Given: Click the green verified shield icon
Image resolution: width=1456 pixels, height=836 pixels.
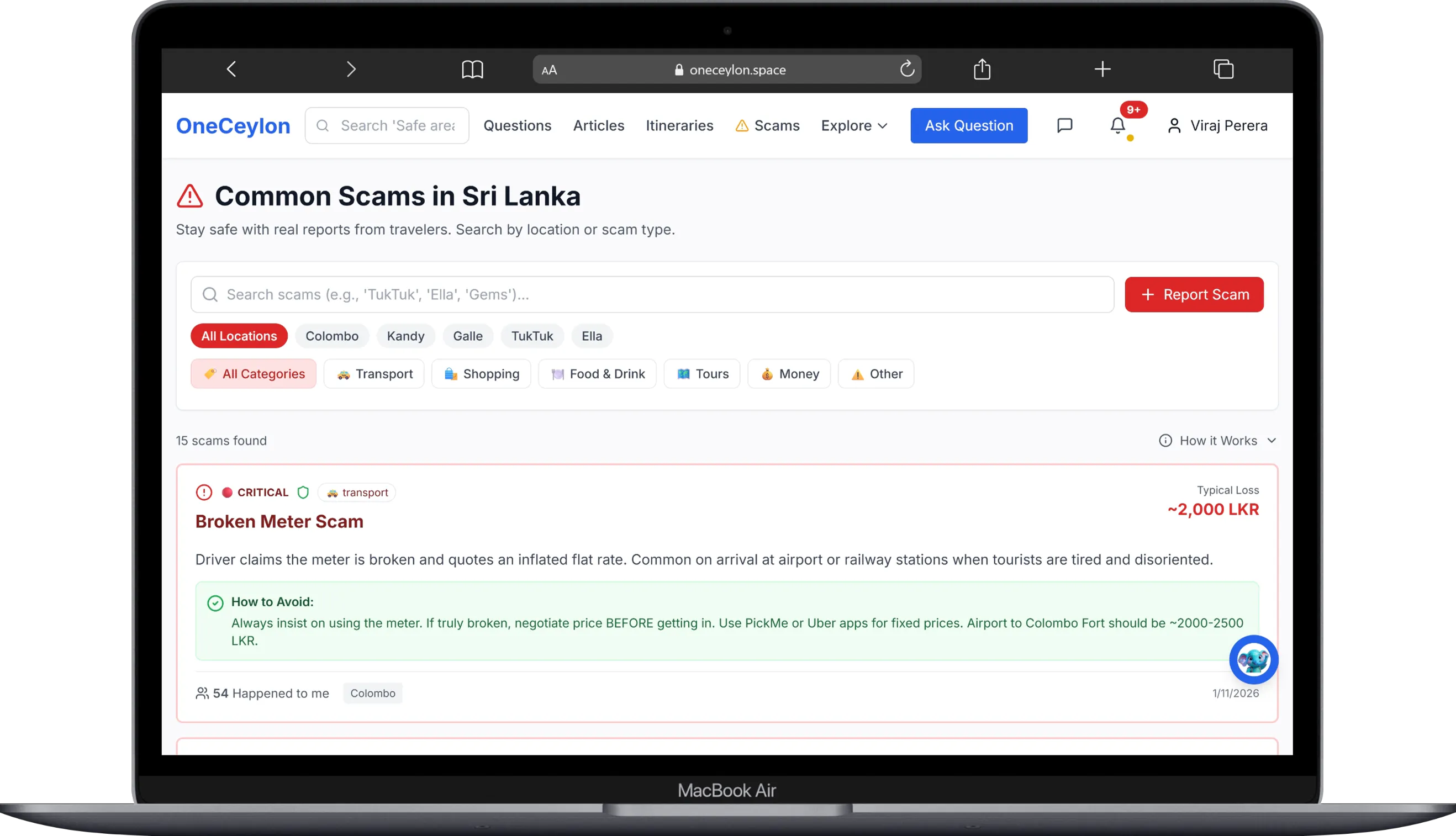Looking at the screenshot, I should pyautogui.click(x=303, y=493).
